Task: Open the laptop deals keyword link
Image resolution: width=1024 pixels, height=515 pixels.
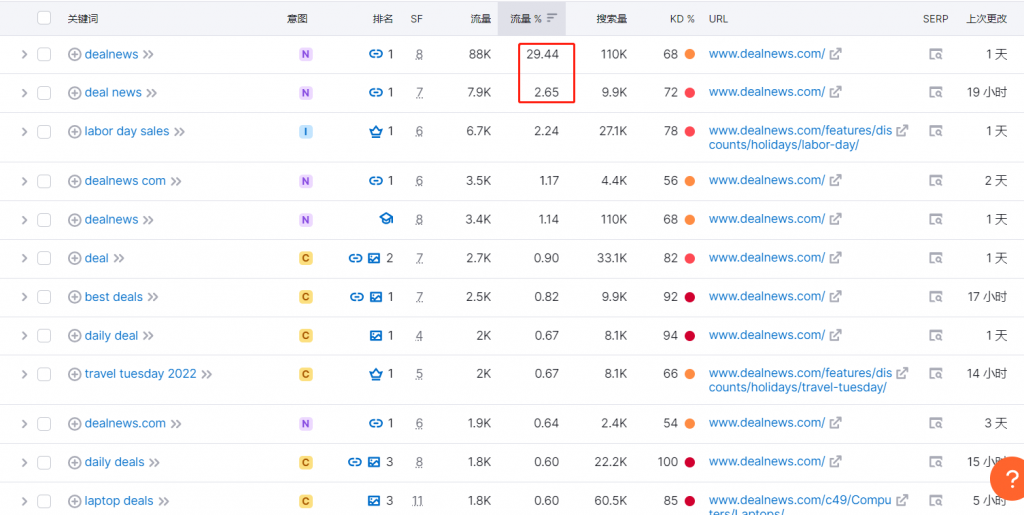Action: [x=119, y=501]
